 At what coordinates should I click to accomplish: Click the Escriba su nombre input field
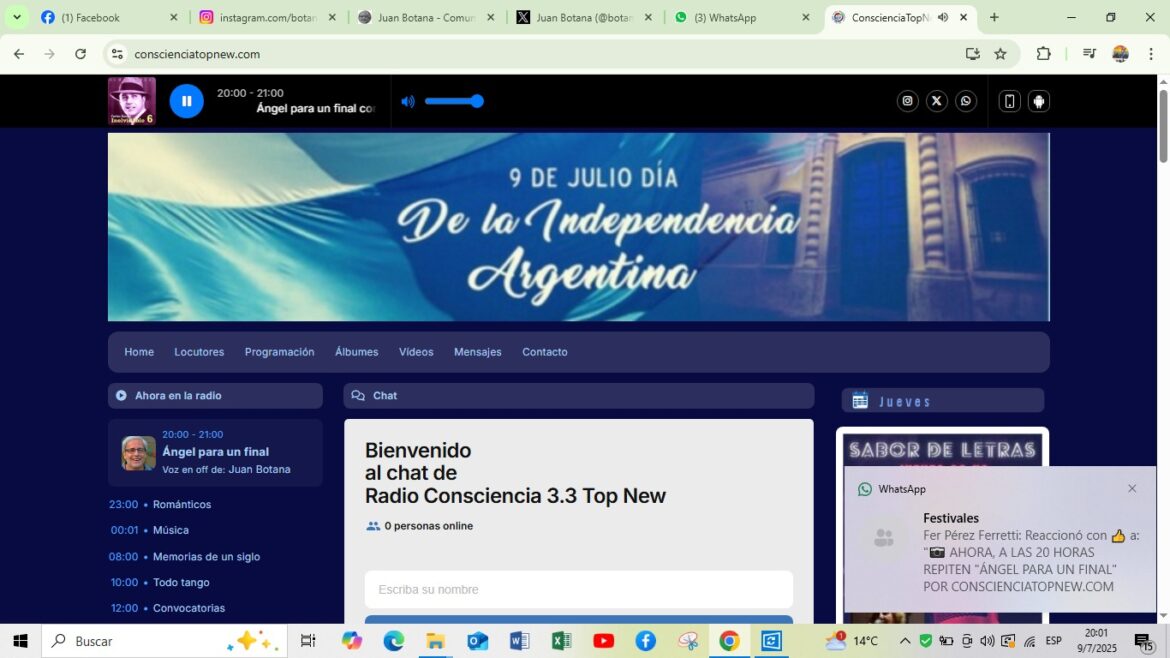(578, 589)
